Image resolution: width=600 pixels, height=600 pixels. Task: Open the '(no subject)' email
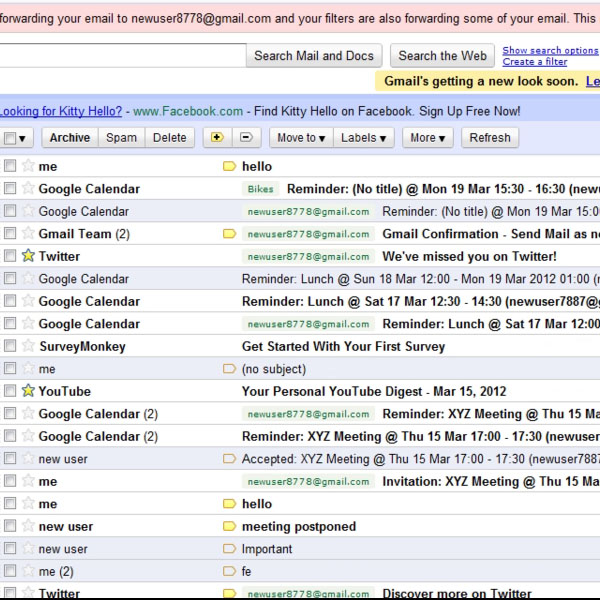pyautogui.click(x=274, y=369)
